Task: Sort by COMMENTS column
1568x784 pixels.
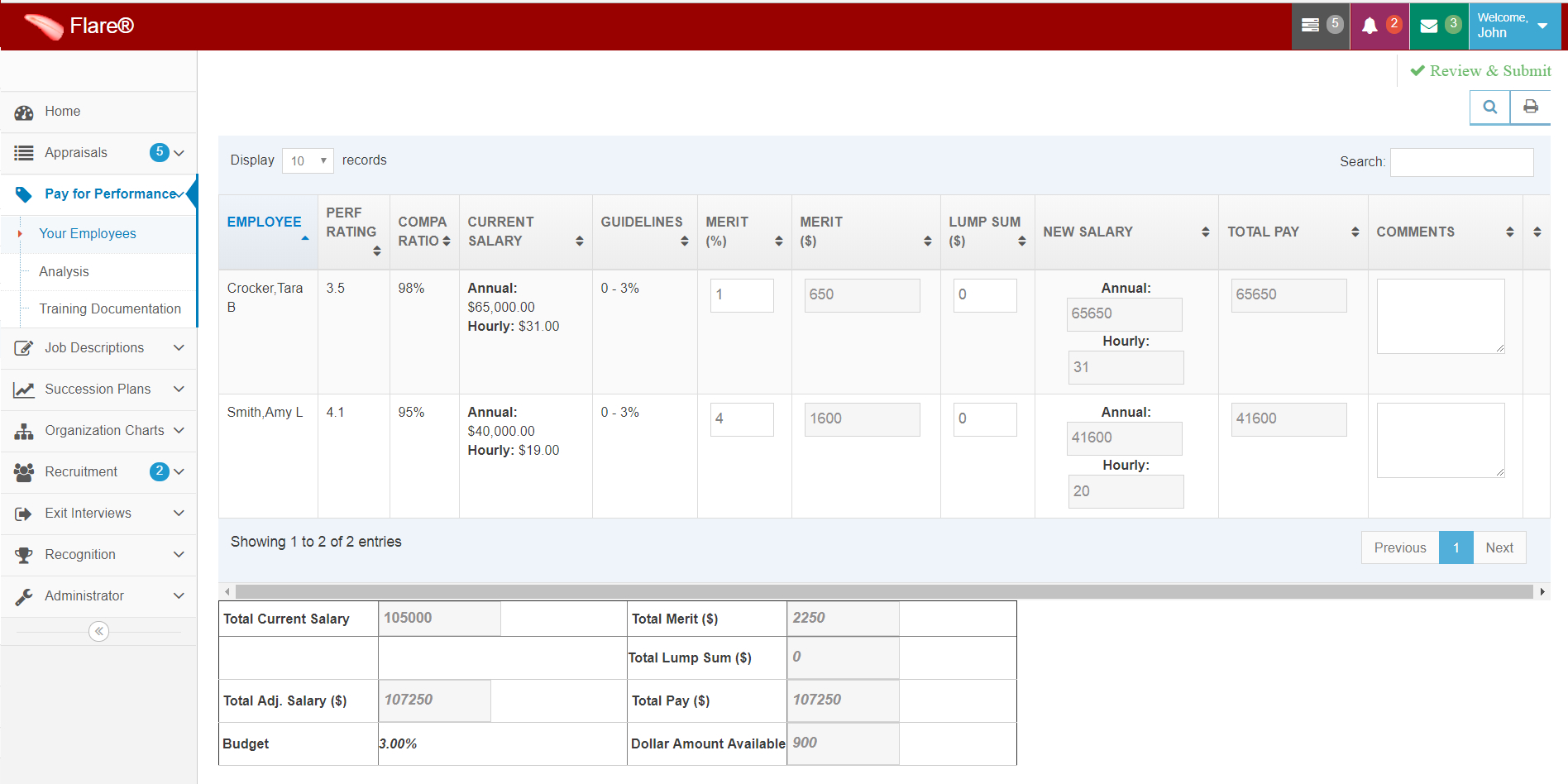Action: pos(1445,232)
